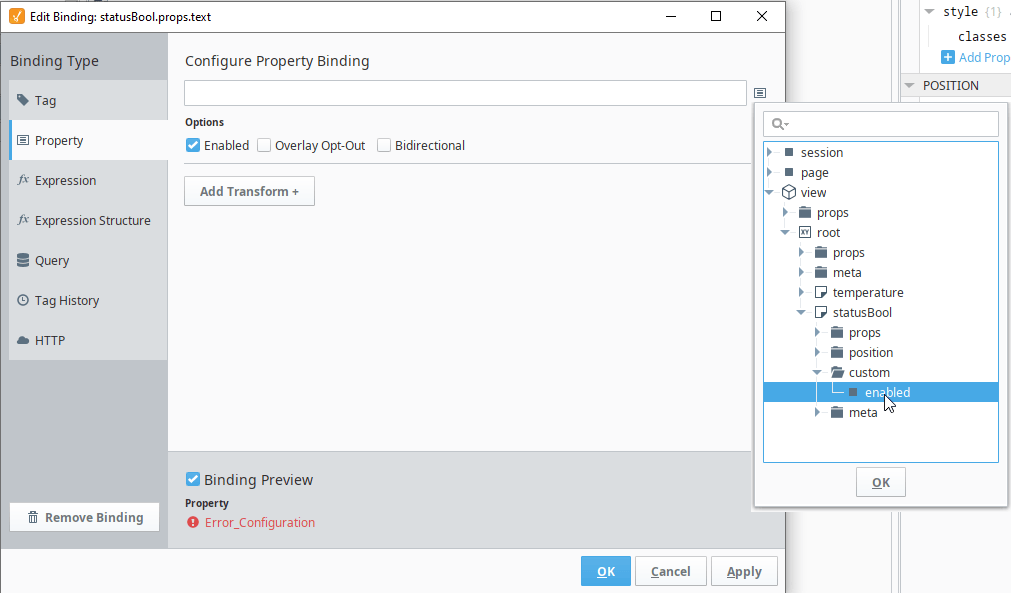The width and height of the screenshot is (1011, 593).
Task: Click the property browser search field
Action: pos(881,124)
